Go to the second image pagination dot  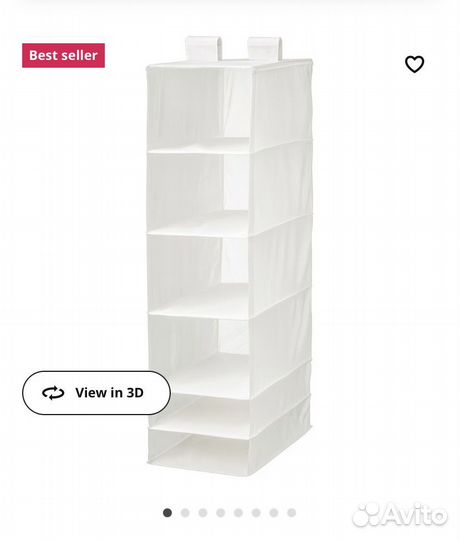(185, 513)
